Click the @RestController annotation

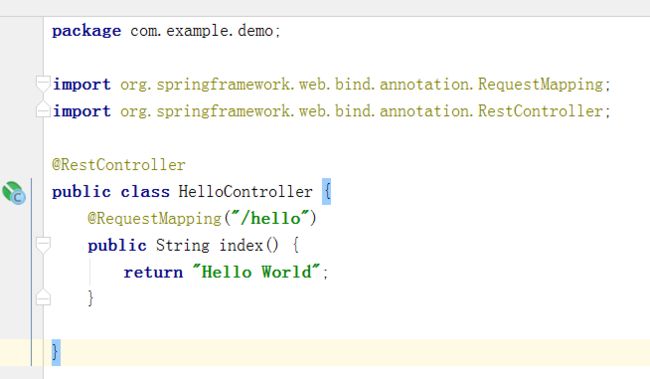pyautogui.click(x=119, y=165)
